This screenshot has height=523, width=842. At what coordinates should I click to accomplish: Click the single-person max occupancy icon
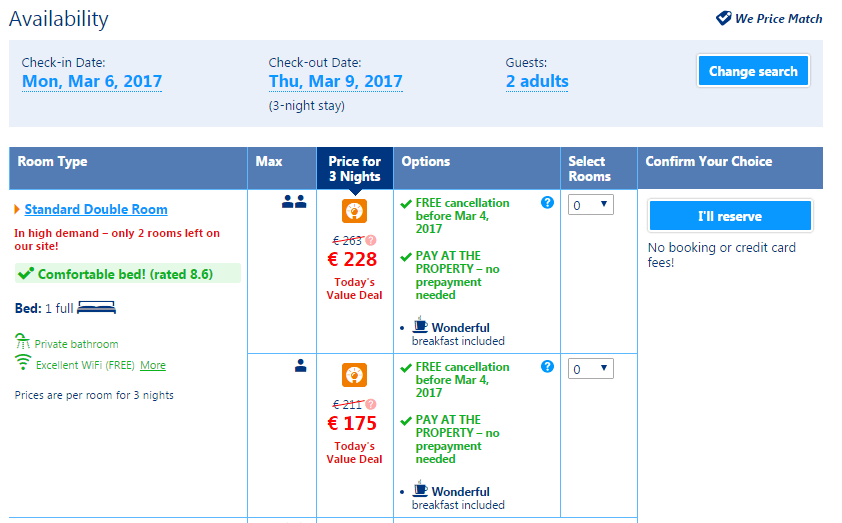coord(300,366)
